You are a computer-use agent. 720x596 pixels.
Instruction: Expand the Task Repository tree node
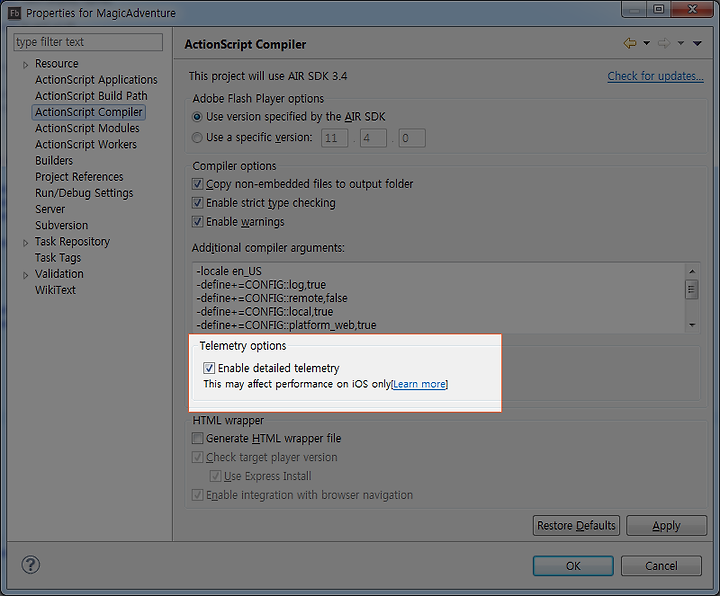26,243
